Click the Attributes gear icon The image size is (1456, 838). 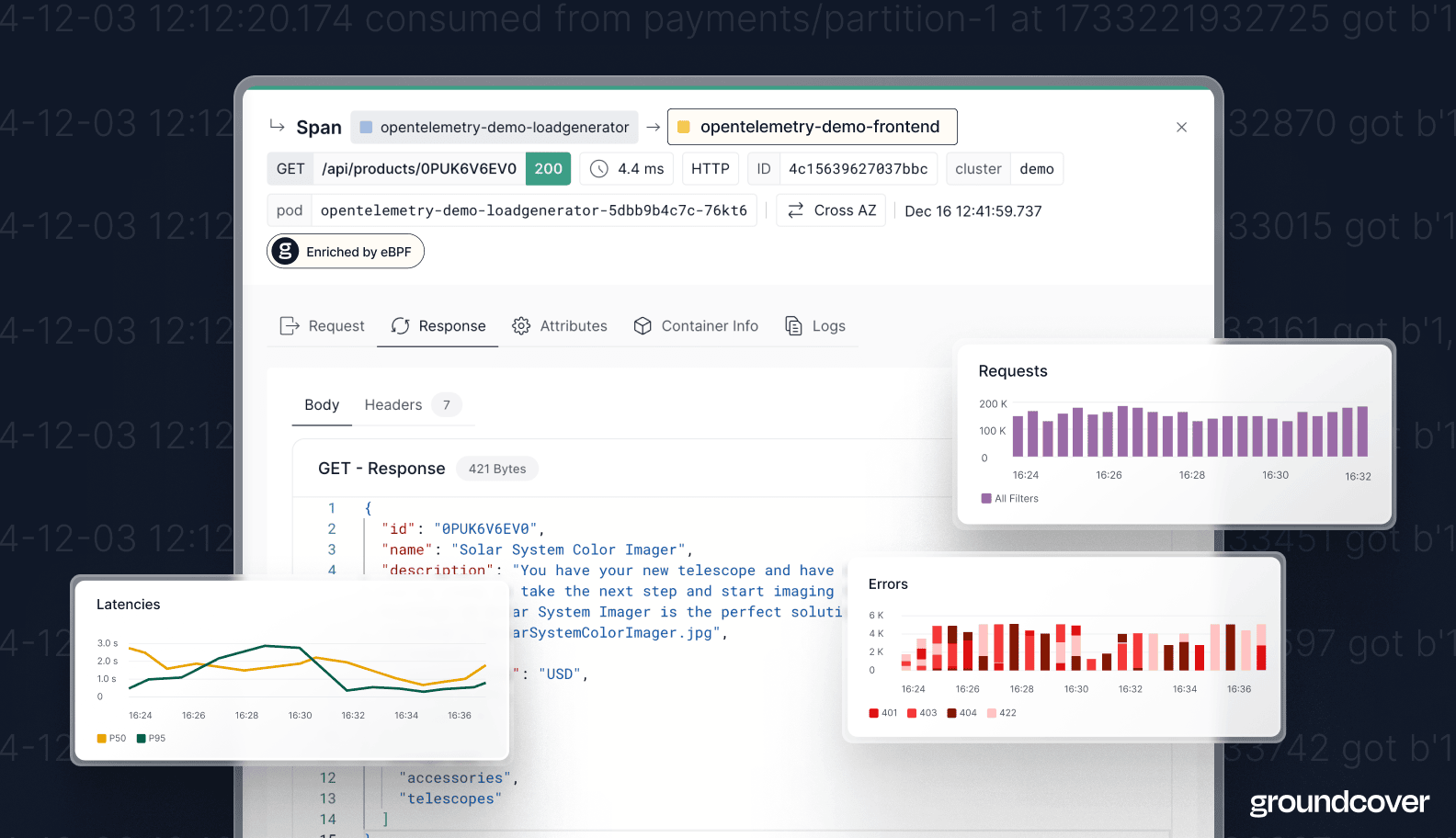point(521,326)
